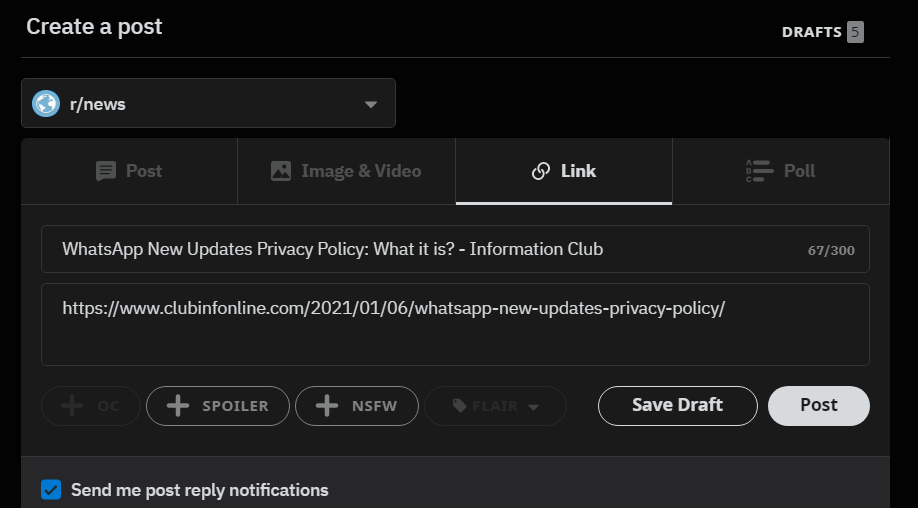Disable post reply notifications checkbox
918x508 pixels.
pos(51,490)
